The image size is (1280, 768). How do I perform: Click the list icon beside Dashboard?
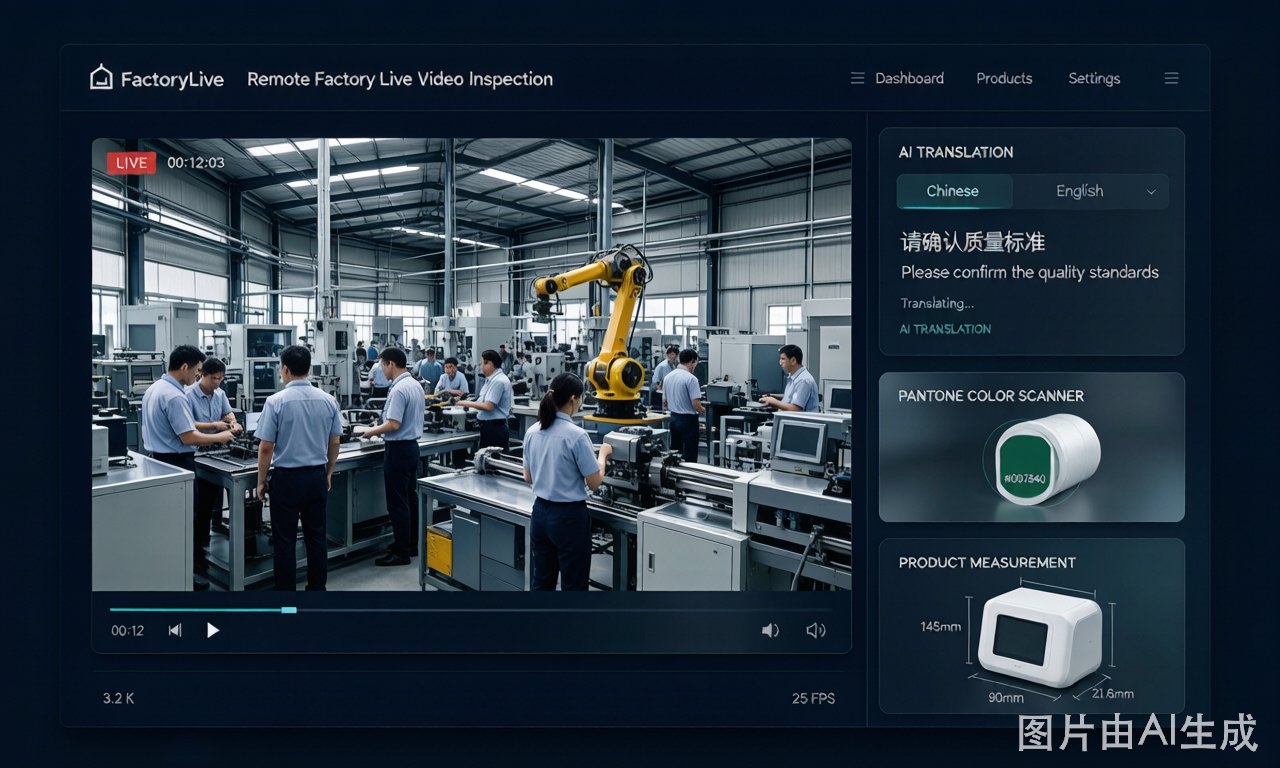[857, 78]
